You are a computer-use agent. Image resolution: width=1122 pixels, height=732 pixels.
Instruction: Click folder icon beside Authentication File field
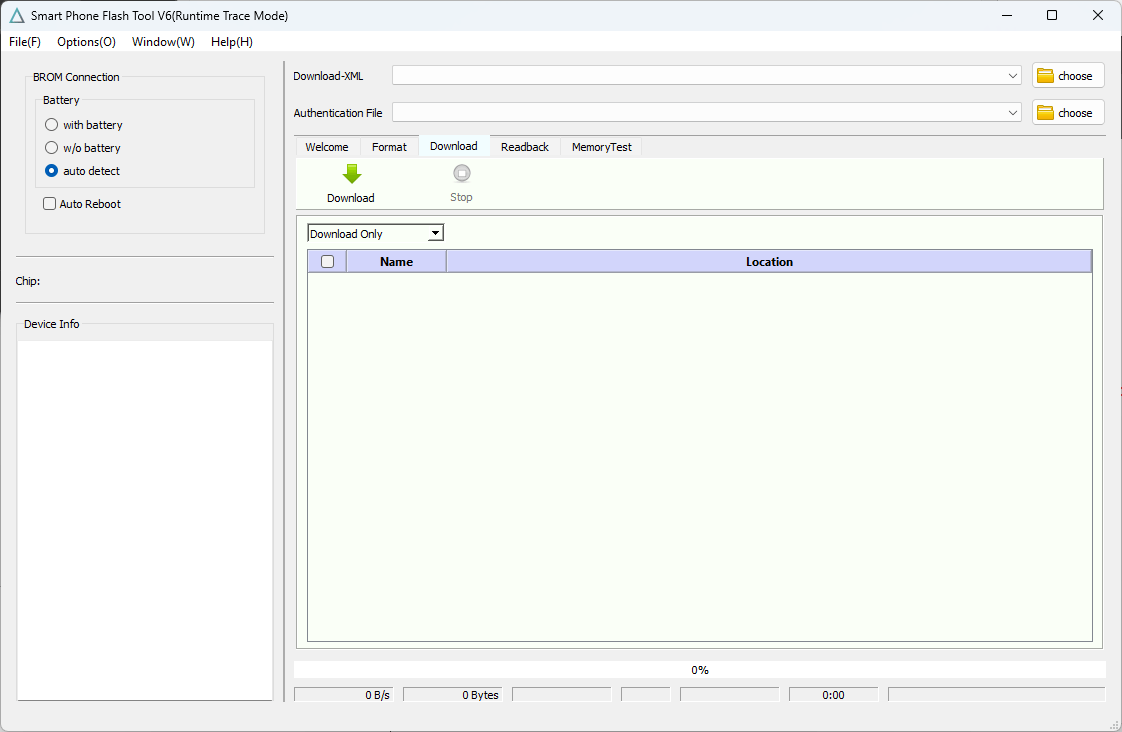pyautogui.click(x=1046, y=113)
